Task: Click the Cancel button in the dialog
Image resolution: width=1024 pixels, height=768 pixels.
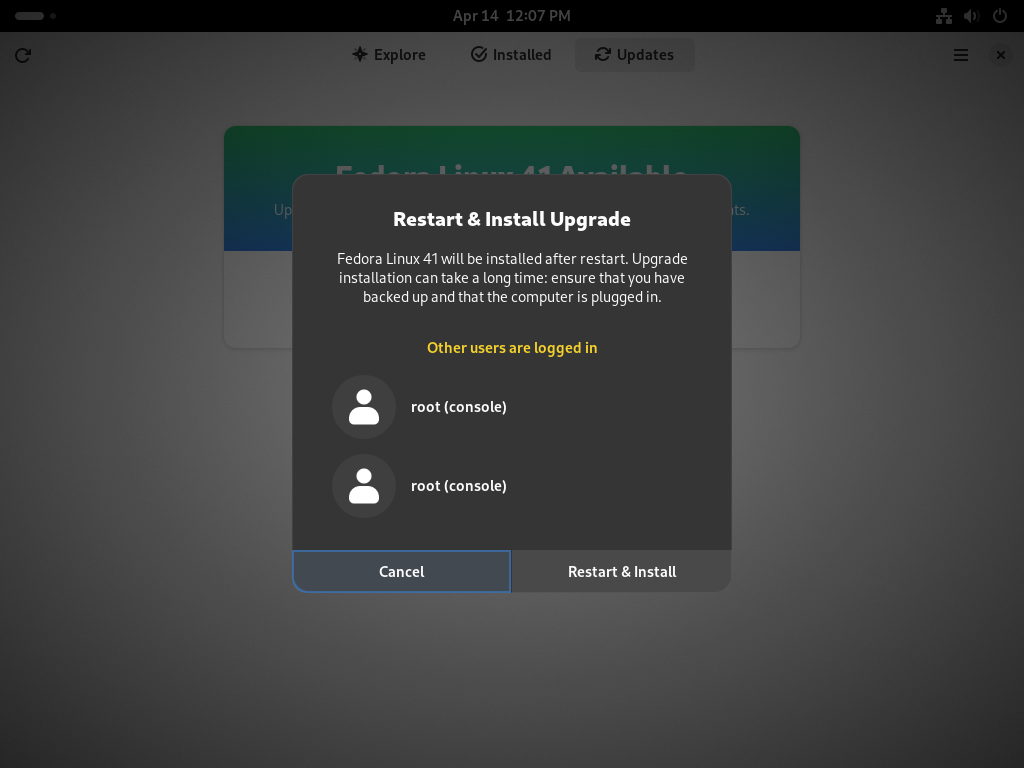Action: coord(402,571)
